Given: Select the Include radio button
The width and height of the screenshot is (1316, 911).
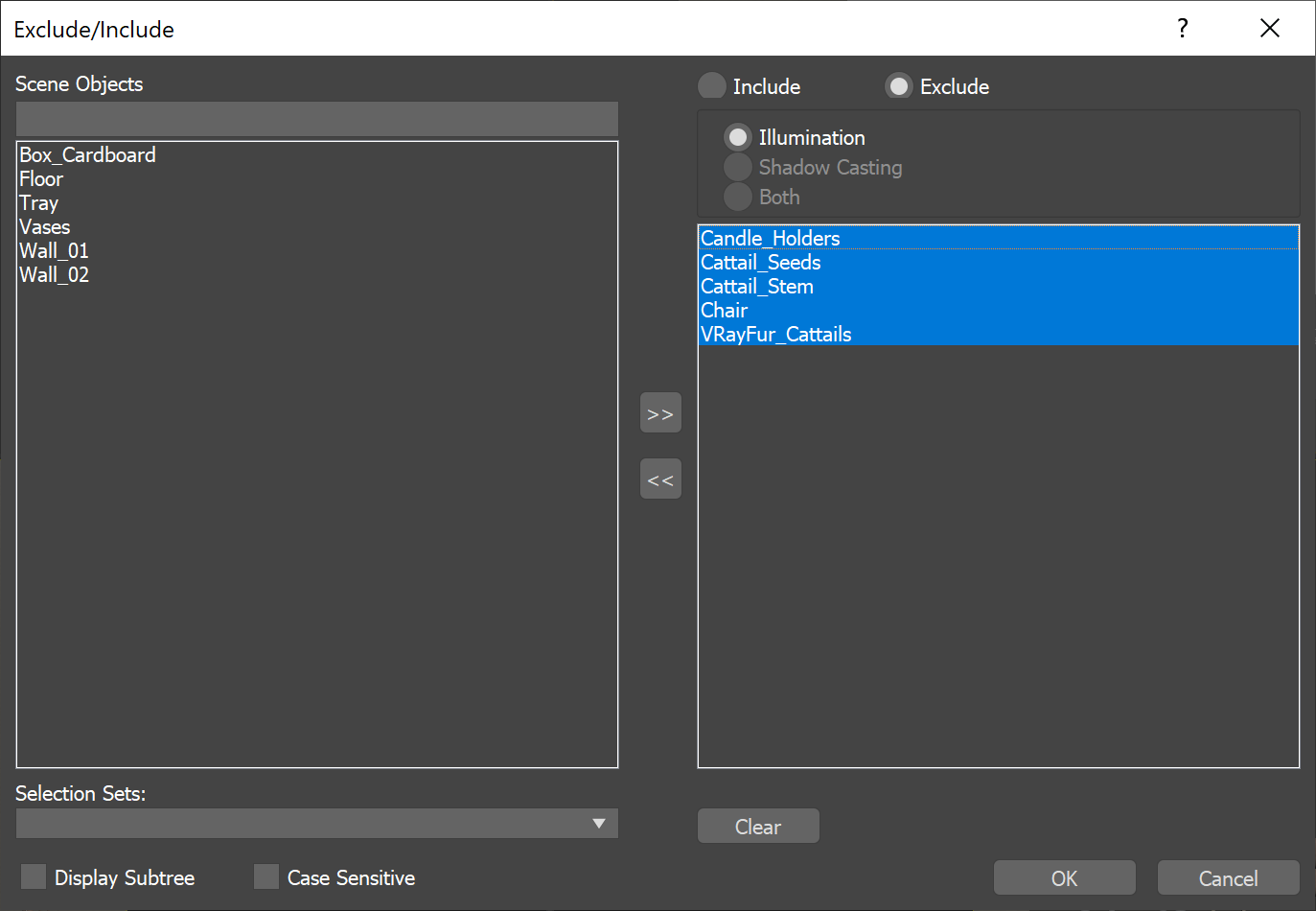Looking at the screenshot, I should tap(711, 85).
